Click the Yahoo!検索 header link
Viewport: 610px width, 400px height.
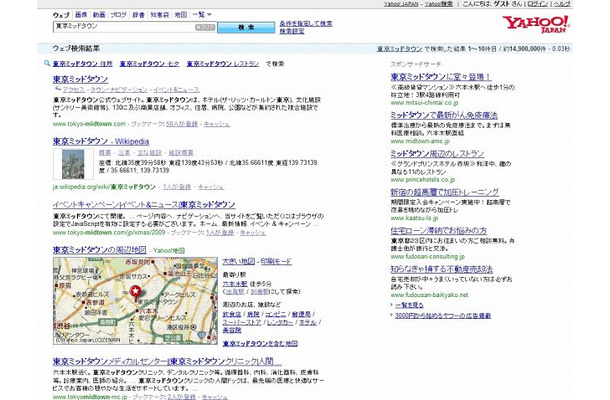click(x=438, y=4)
